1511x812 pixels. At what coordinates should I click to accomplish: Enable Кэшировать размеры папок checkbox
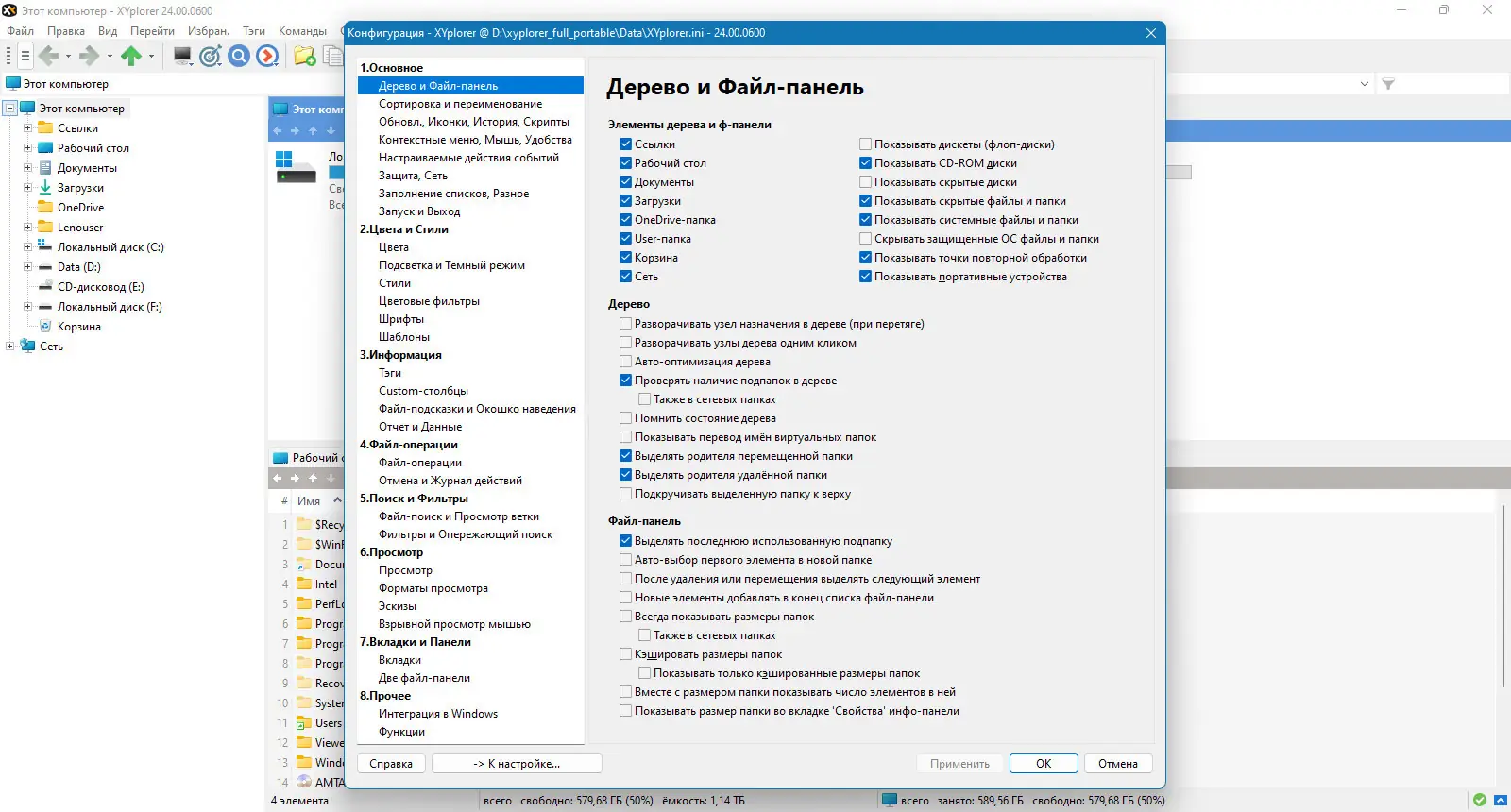[x=625, y=654]
